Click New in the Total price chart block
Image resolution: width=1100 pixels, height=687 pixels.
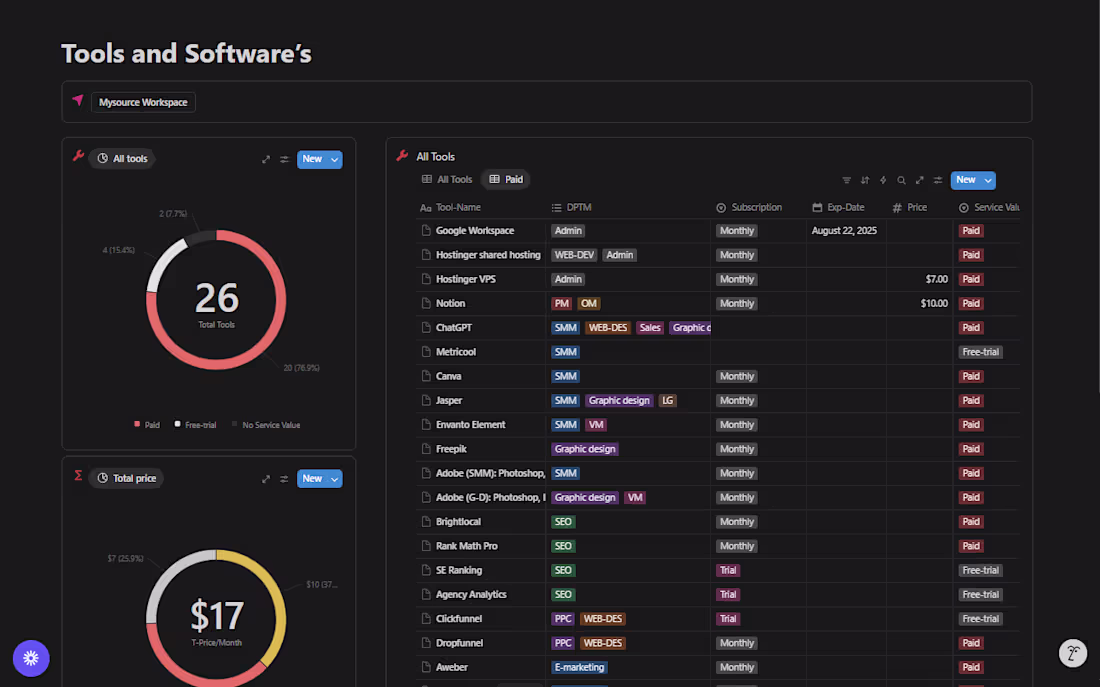[x=312, y=479]
